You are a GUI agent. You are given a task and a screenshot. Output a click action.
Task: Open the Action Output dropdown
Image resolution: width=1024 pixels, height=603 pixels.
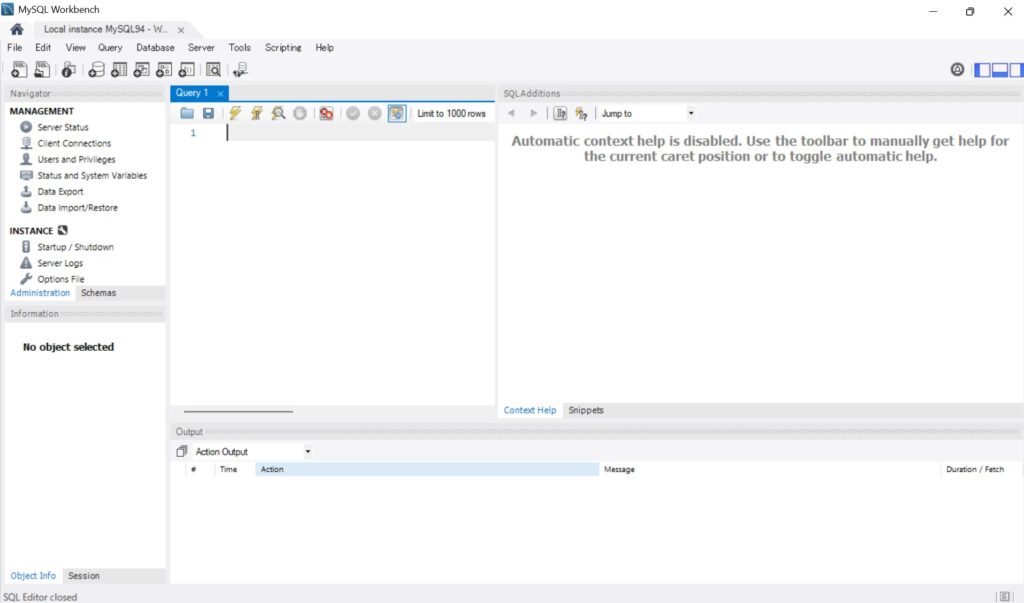click(253, 451)
